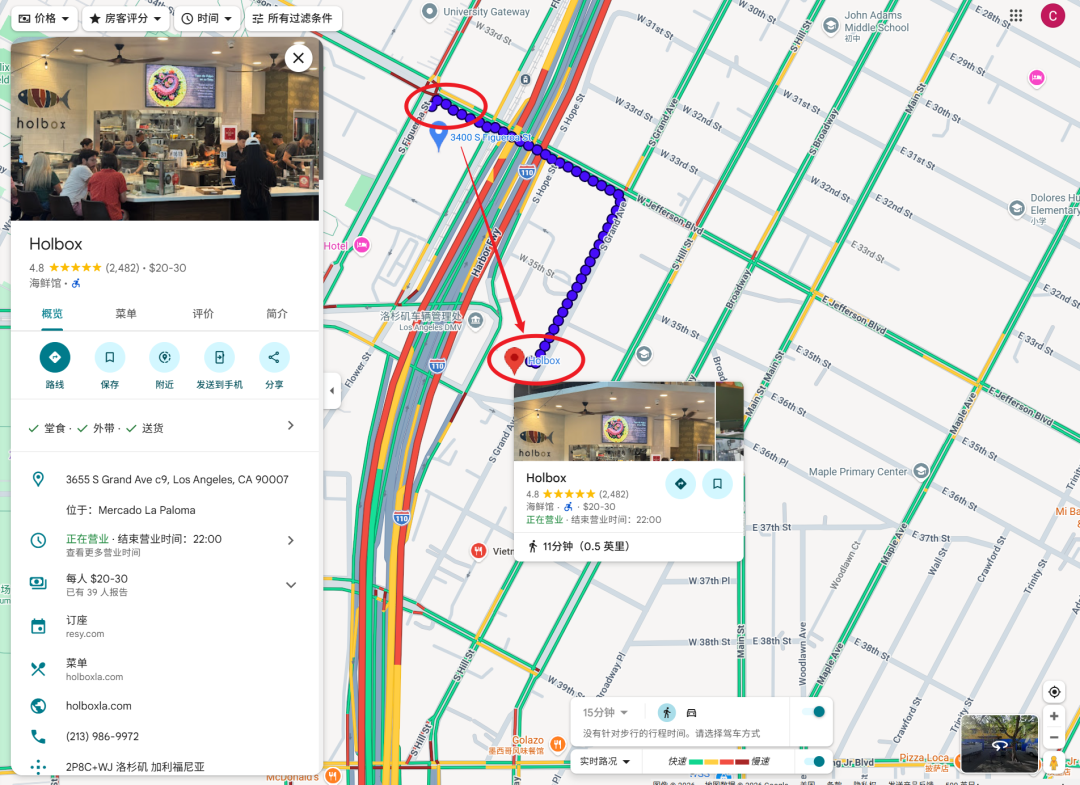Click 所有过滤条件 all filters button
This screenshot has width=1080, height=785.
point(293,19)
